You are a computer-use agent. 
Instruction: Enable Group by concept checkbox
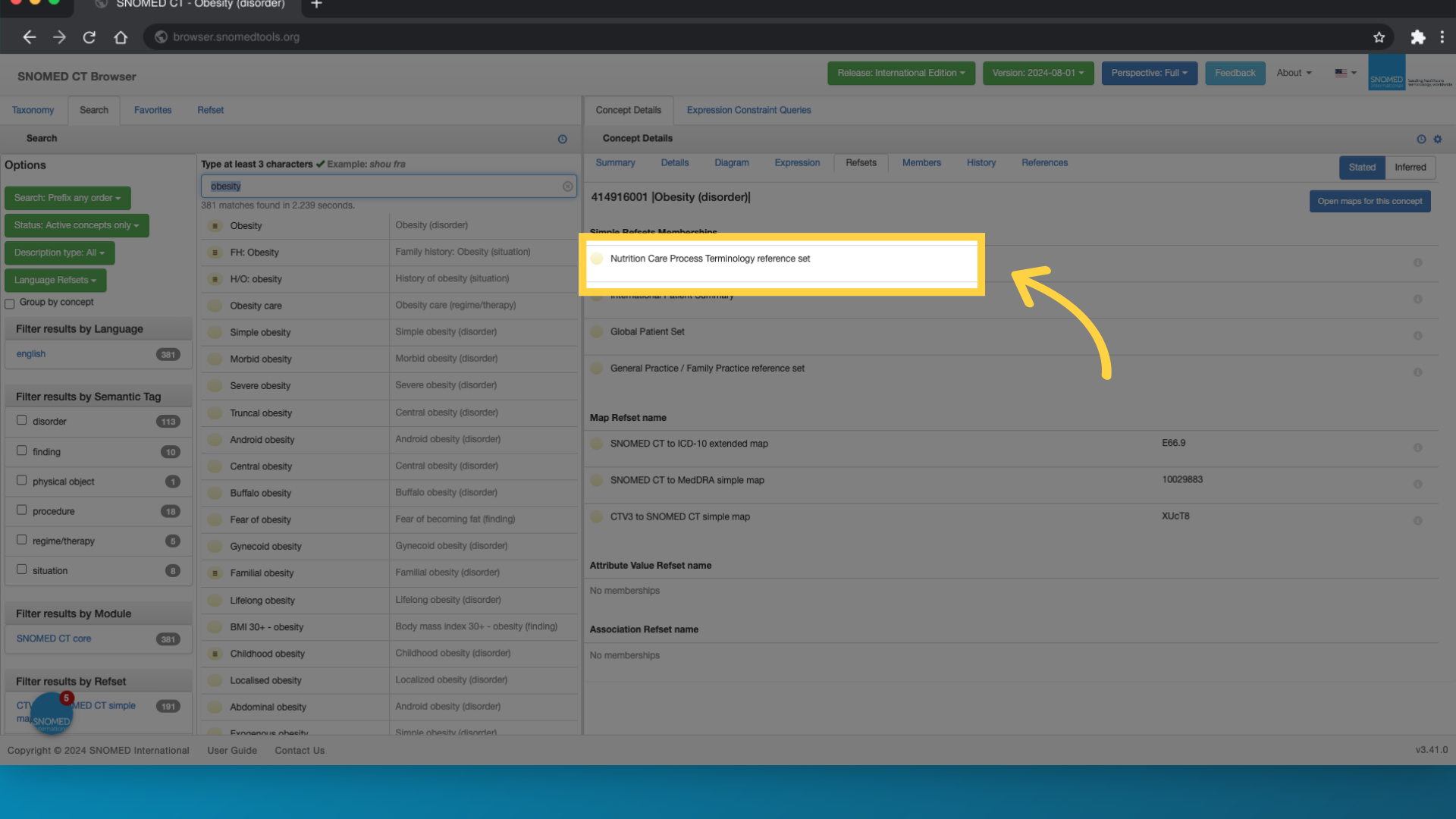10,303
